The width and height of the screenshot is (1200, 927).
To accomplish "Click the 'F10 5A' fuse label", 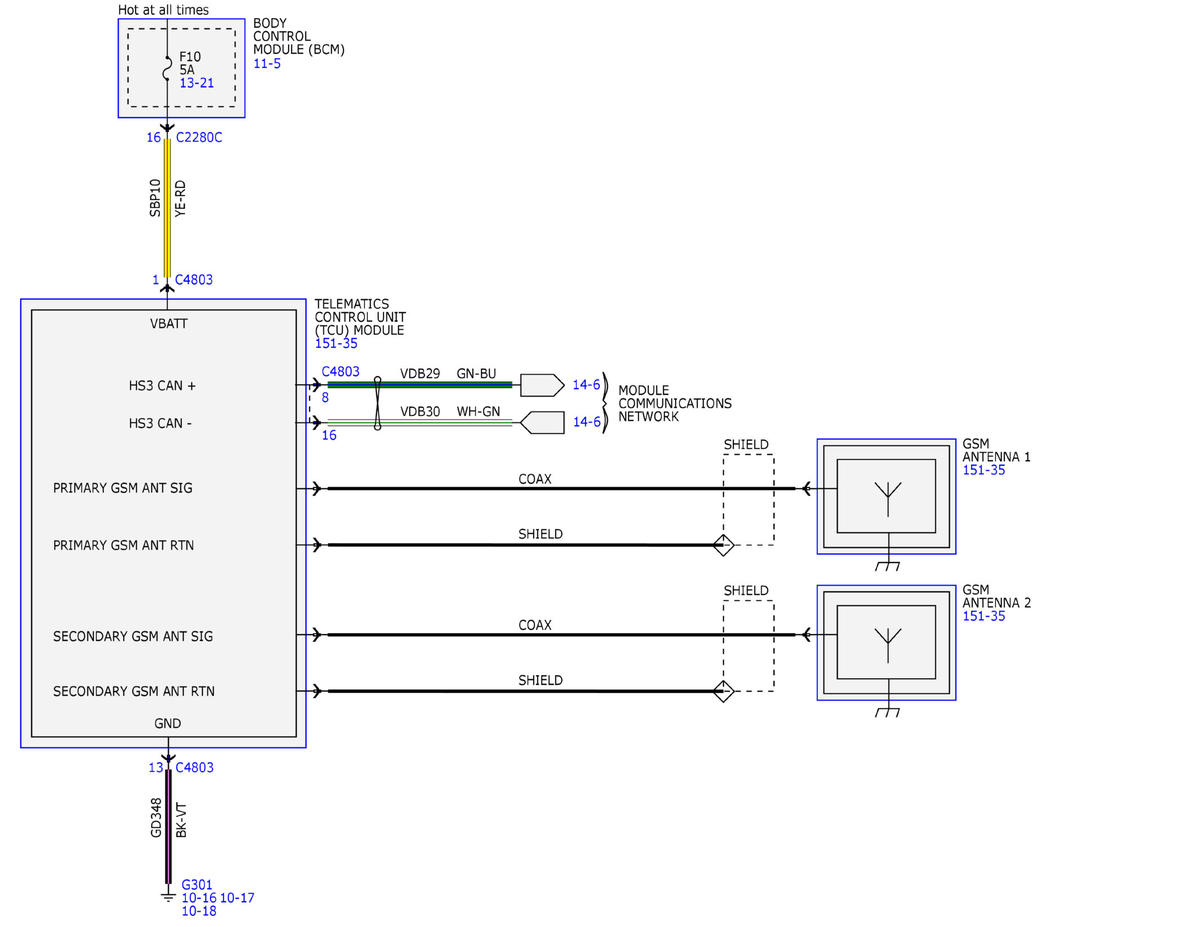I will [188, 64].
